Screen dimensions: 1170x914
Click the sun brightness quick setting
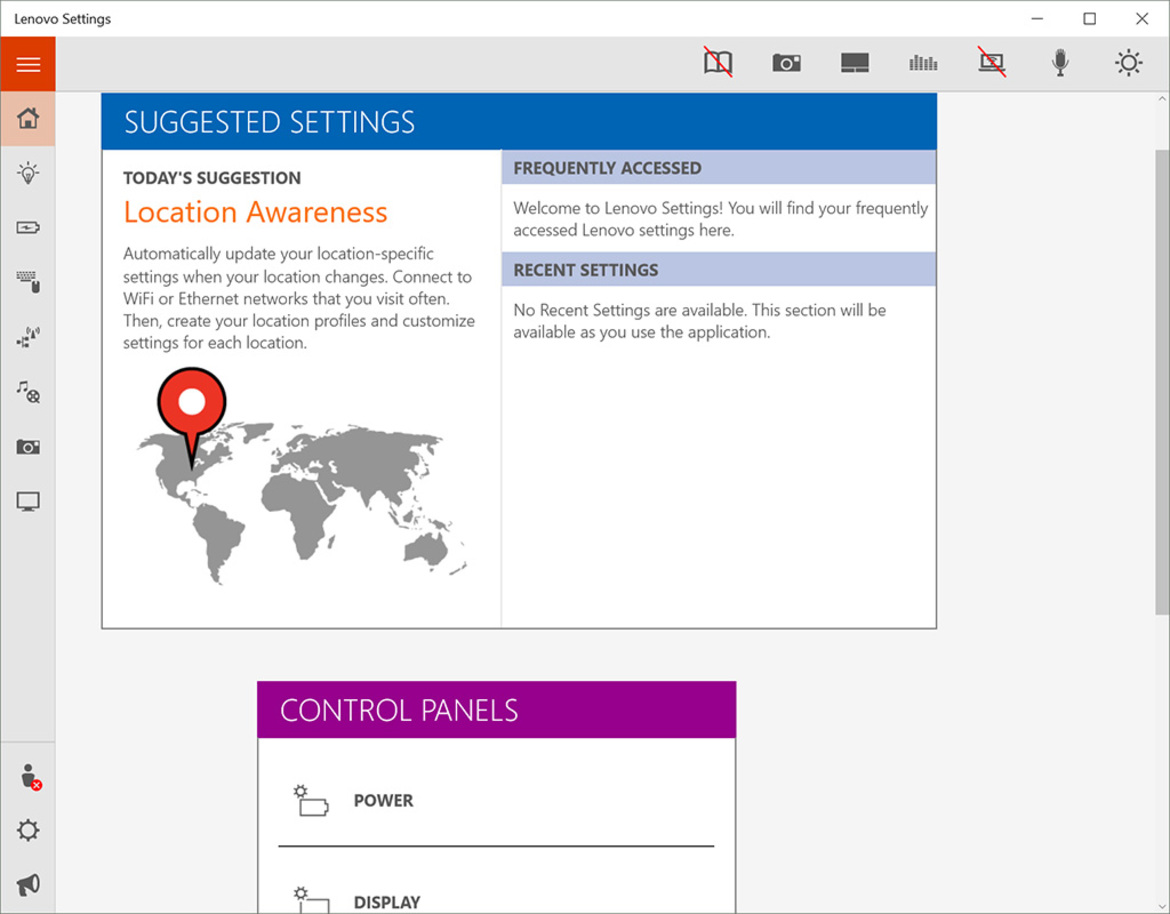pos(1129,63)
